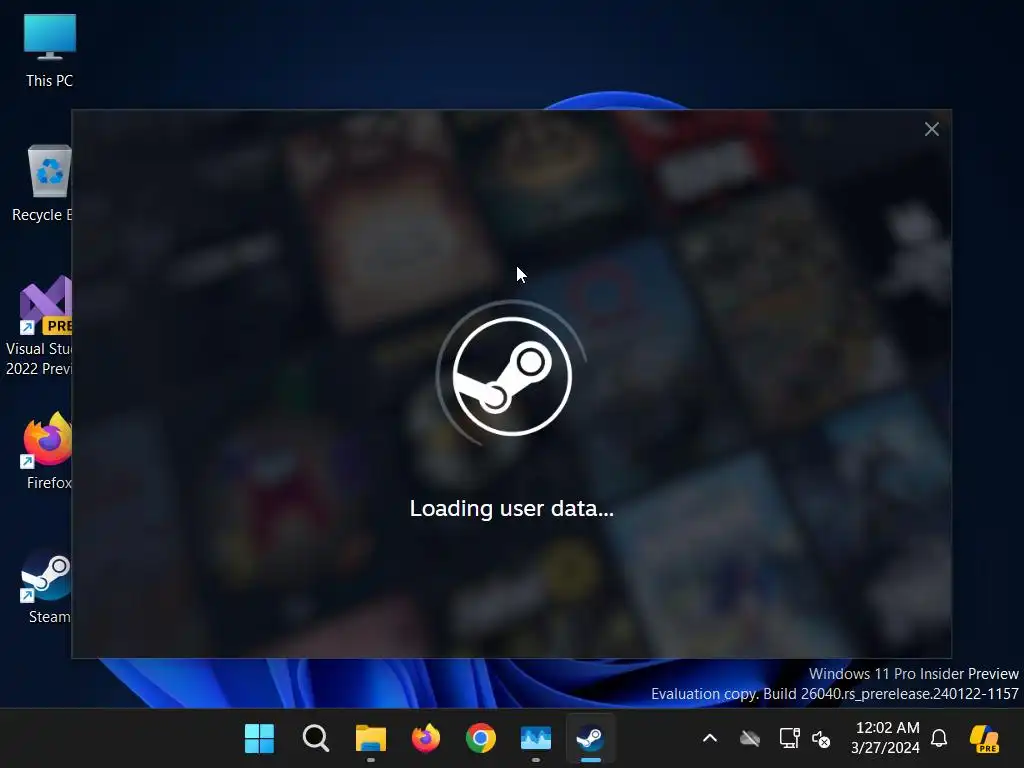Open the This PC desktop icon

pyautogui.click(x=50, y=50)
